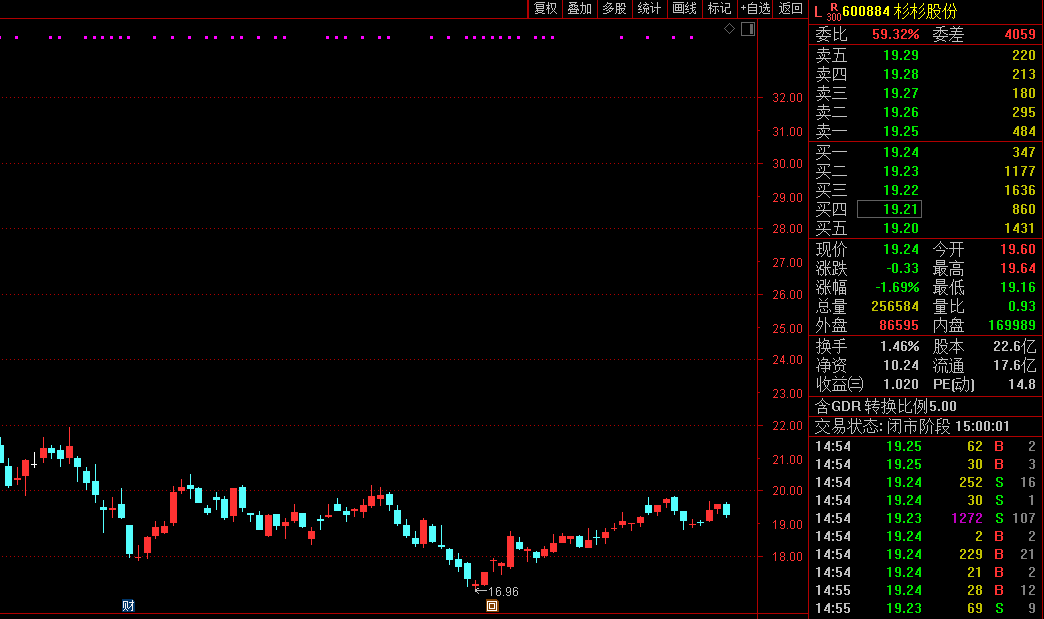Image resolution: width=1044 pixels, height=619 pixels.
Task: Click the 卖五 price 19.29
Action: tap(901, 55)
